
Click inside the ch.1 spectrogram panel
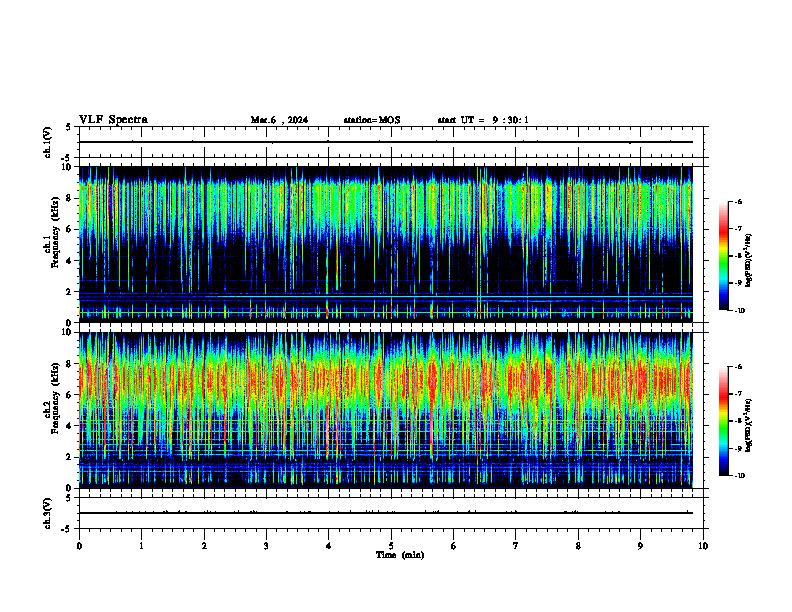point(386,244)
